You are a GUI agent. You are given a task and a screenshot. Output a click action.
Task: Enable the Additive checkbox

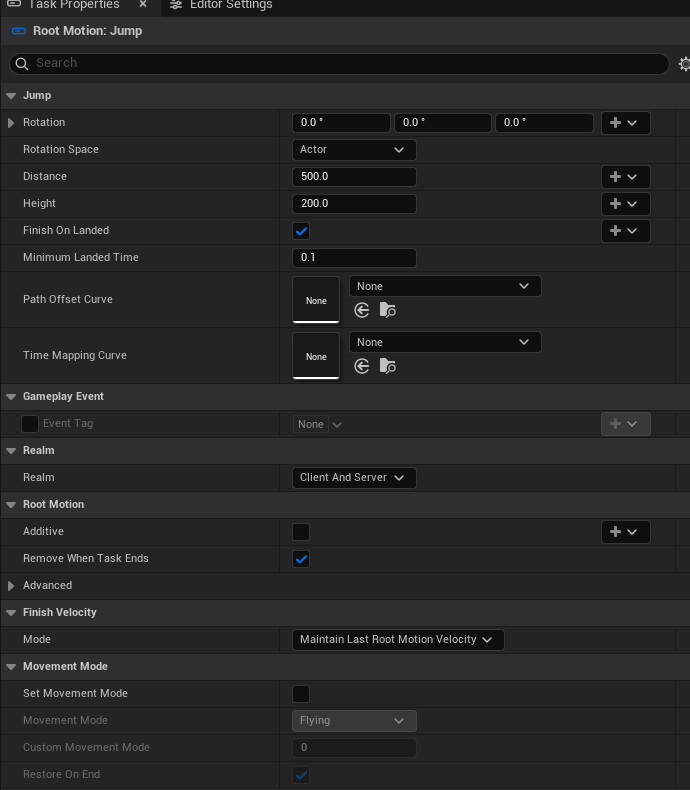pos(301,532)
